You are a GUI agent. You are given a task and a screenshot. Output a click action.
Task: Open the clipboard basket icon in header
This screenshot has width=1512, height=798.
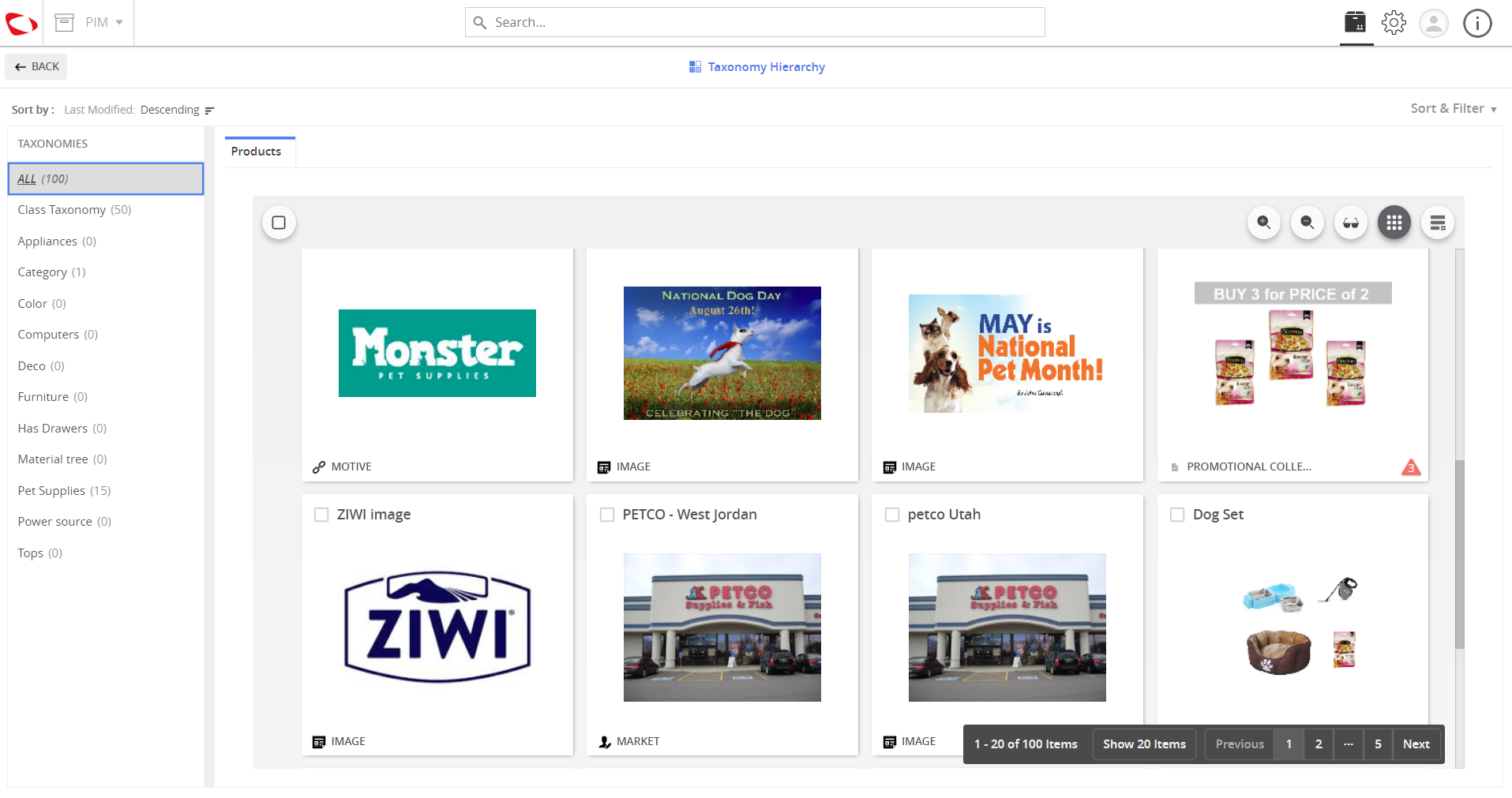(1356, 22)
